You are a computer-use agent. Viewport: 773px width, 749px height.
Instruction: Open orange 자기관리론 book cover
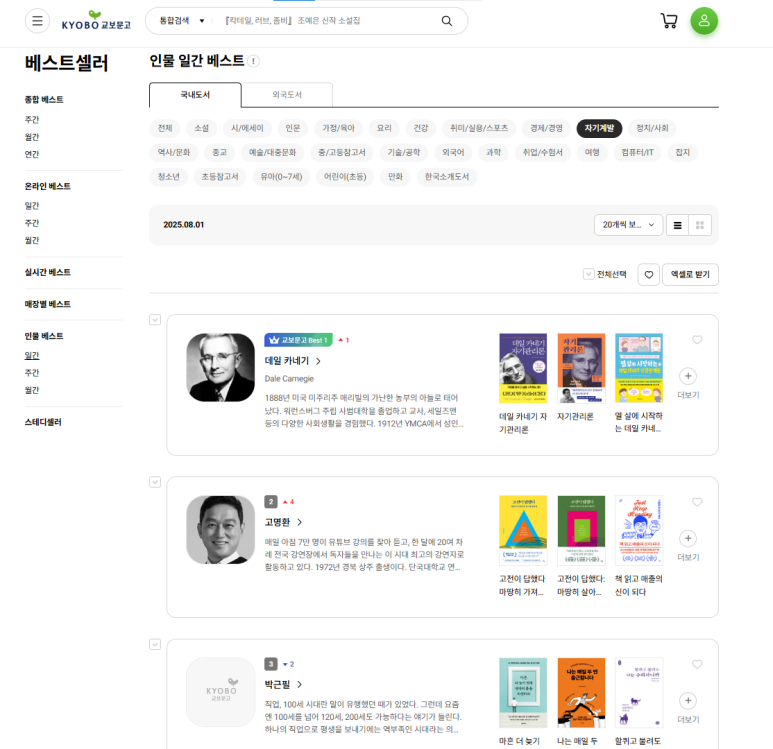pyautogui.click(x=581, y=368)
